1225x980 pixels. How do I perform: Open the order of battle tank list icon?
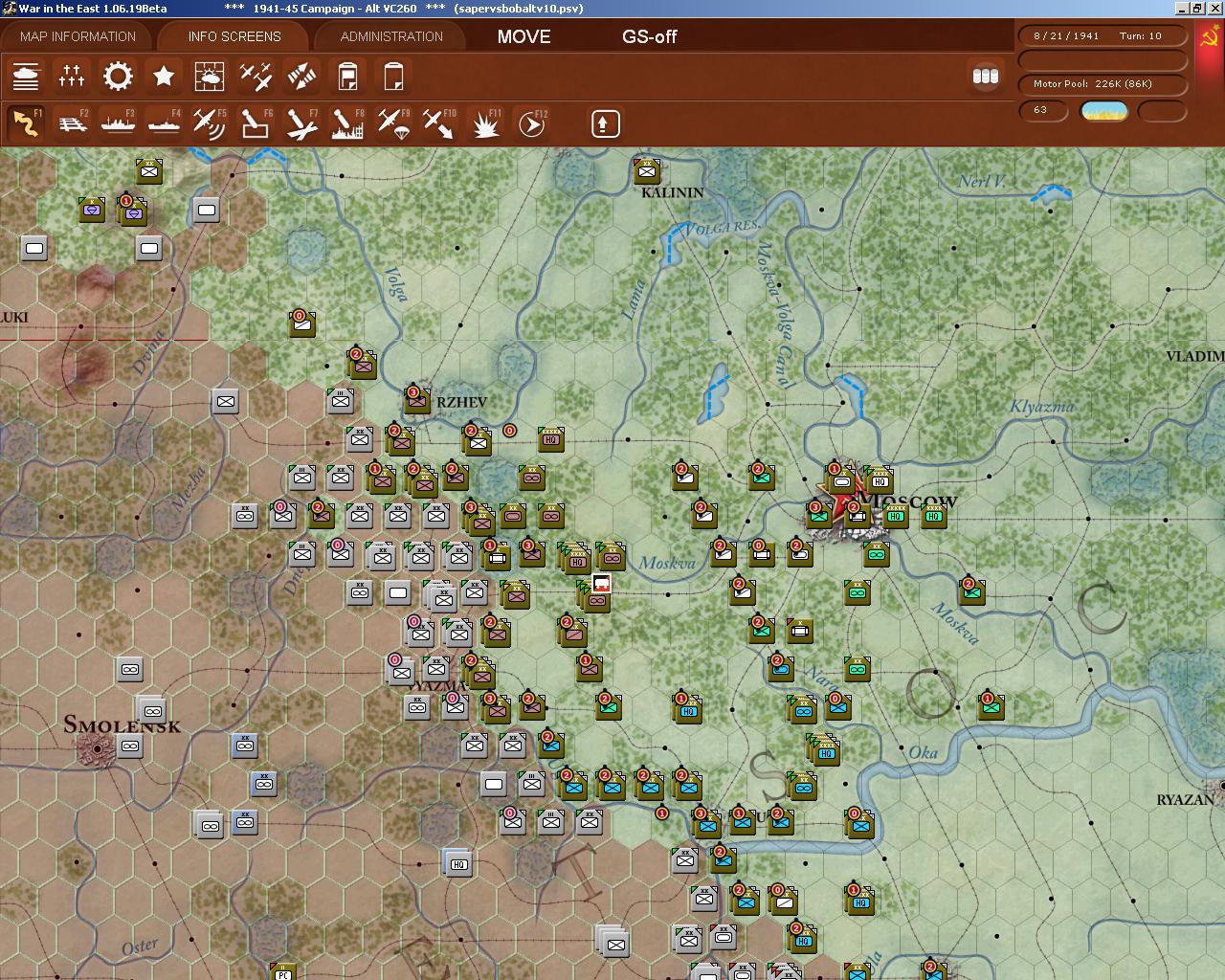click(x=26, y=76)
